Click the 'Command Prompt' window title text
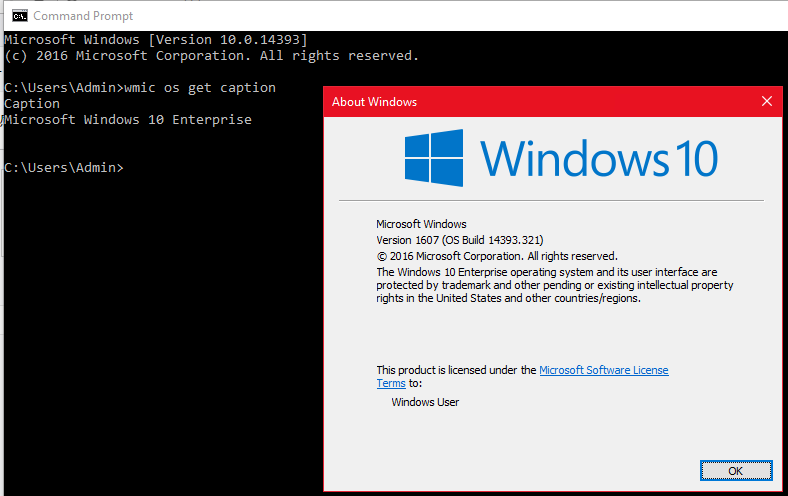 pyautogui.click(x=83, y=16)
